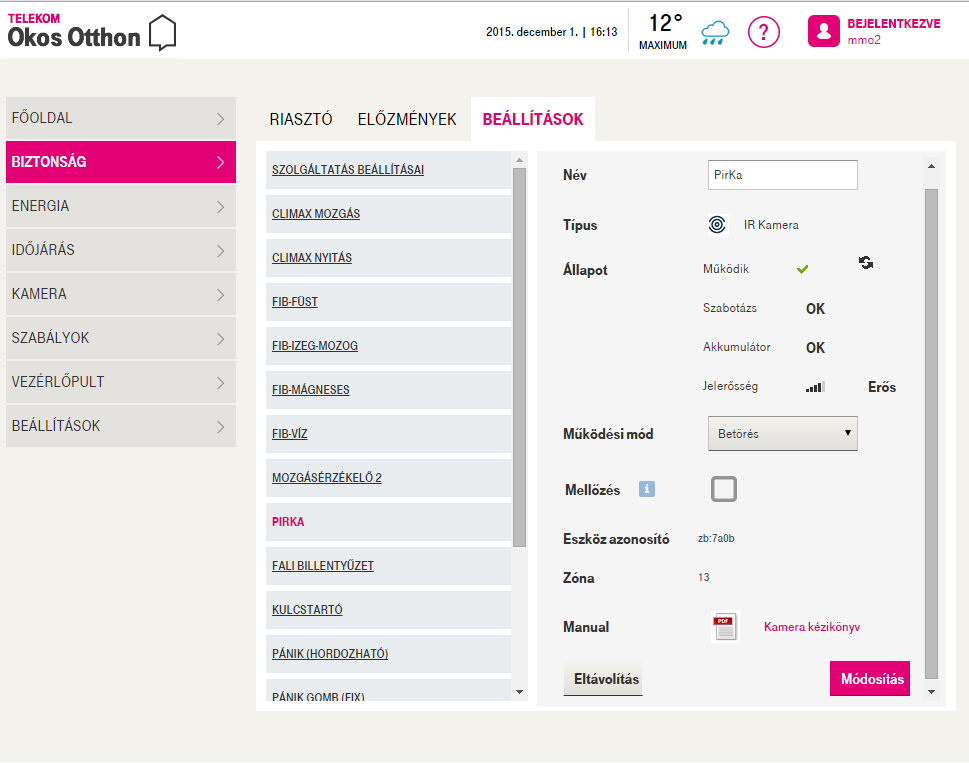
Task: Click the Erős signal strength label
Action: pos(882,387)
